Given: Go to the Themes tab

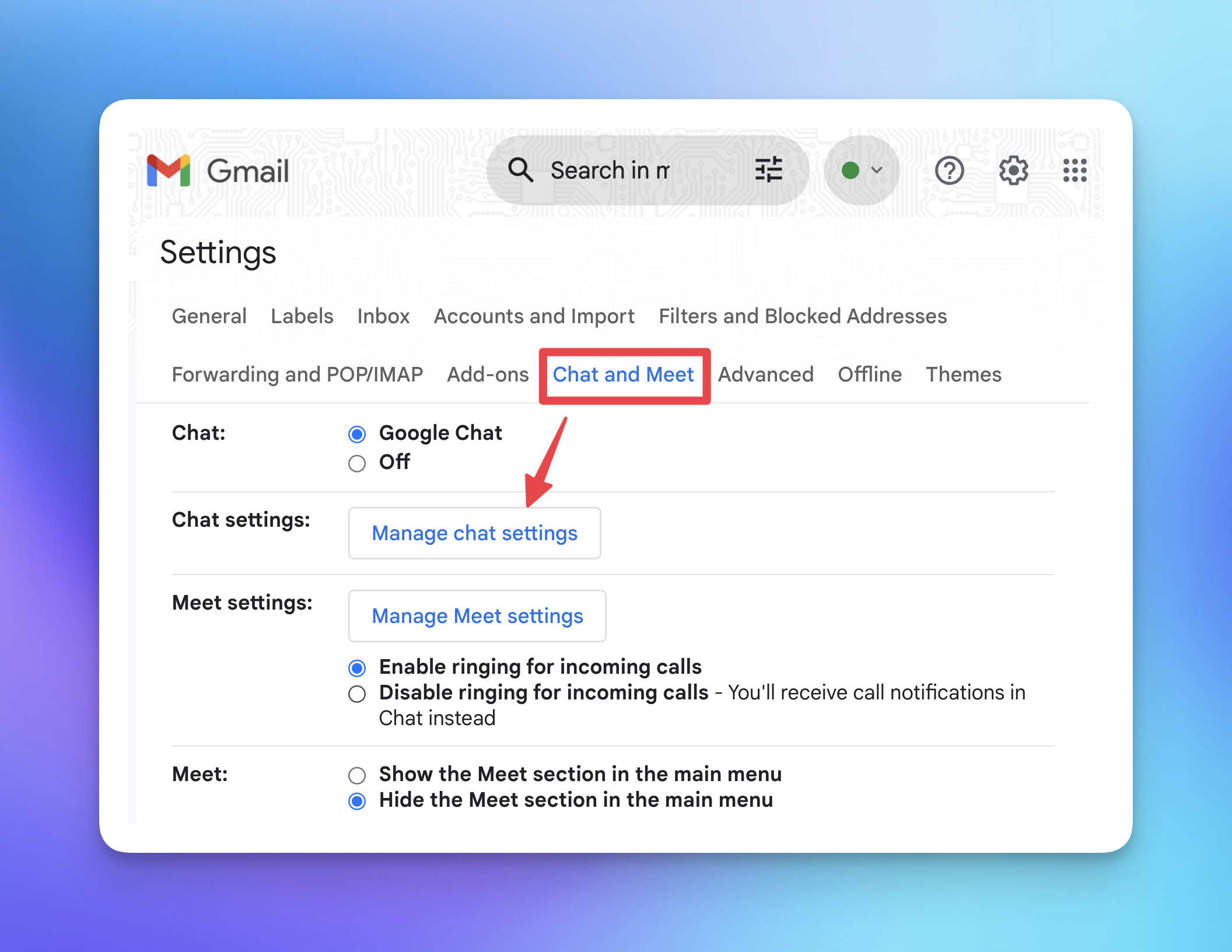Looking at the screenshot, I should click(x=963, y=374).
